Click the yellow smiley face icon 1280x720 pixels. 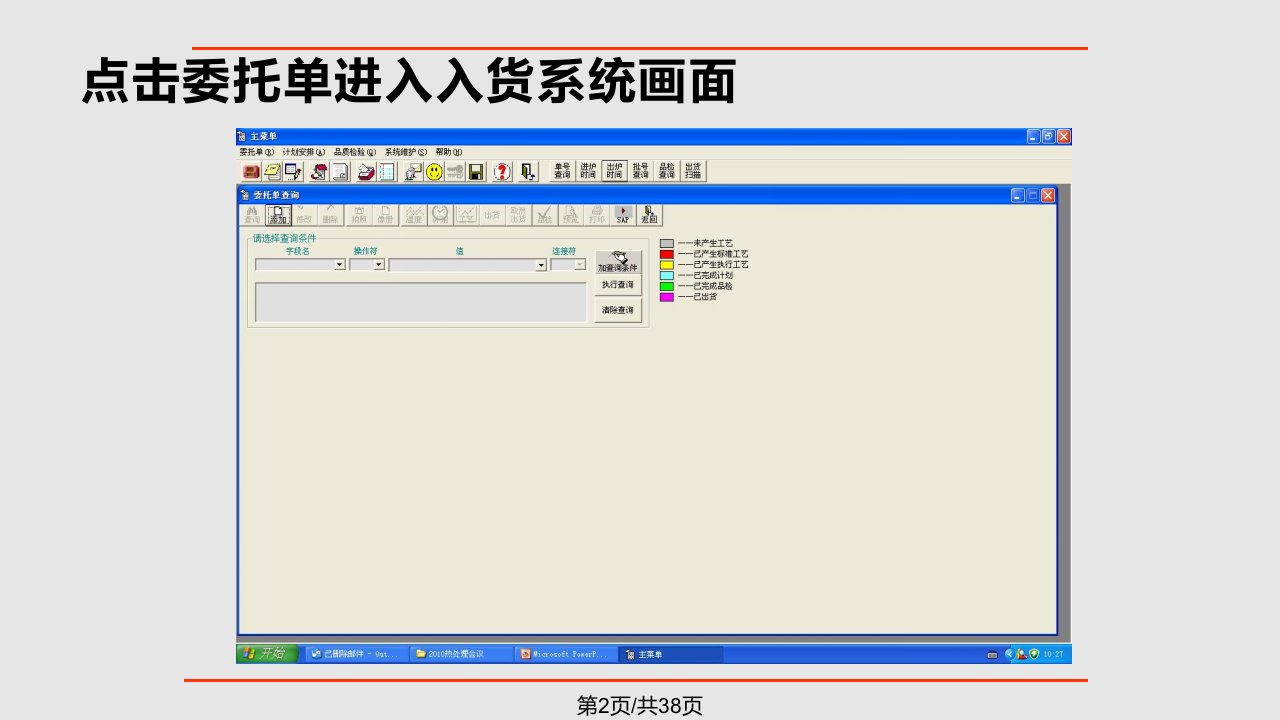434,172
